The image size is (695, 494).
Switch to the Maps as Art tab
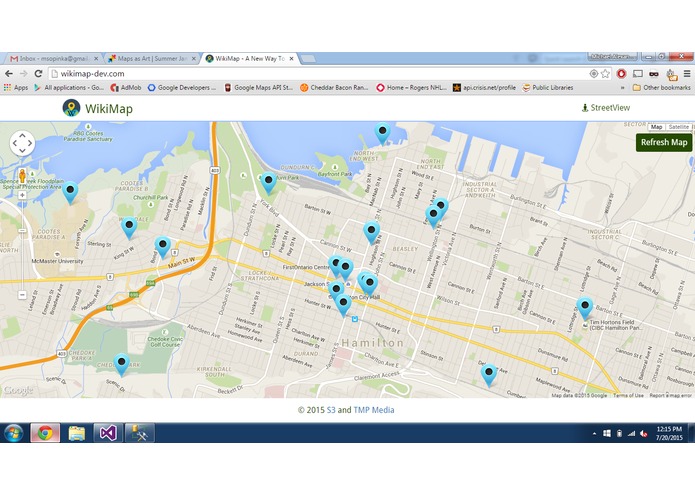click(152, 58)
